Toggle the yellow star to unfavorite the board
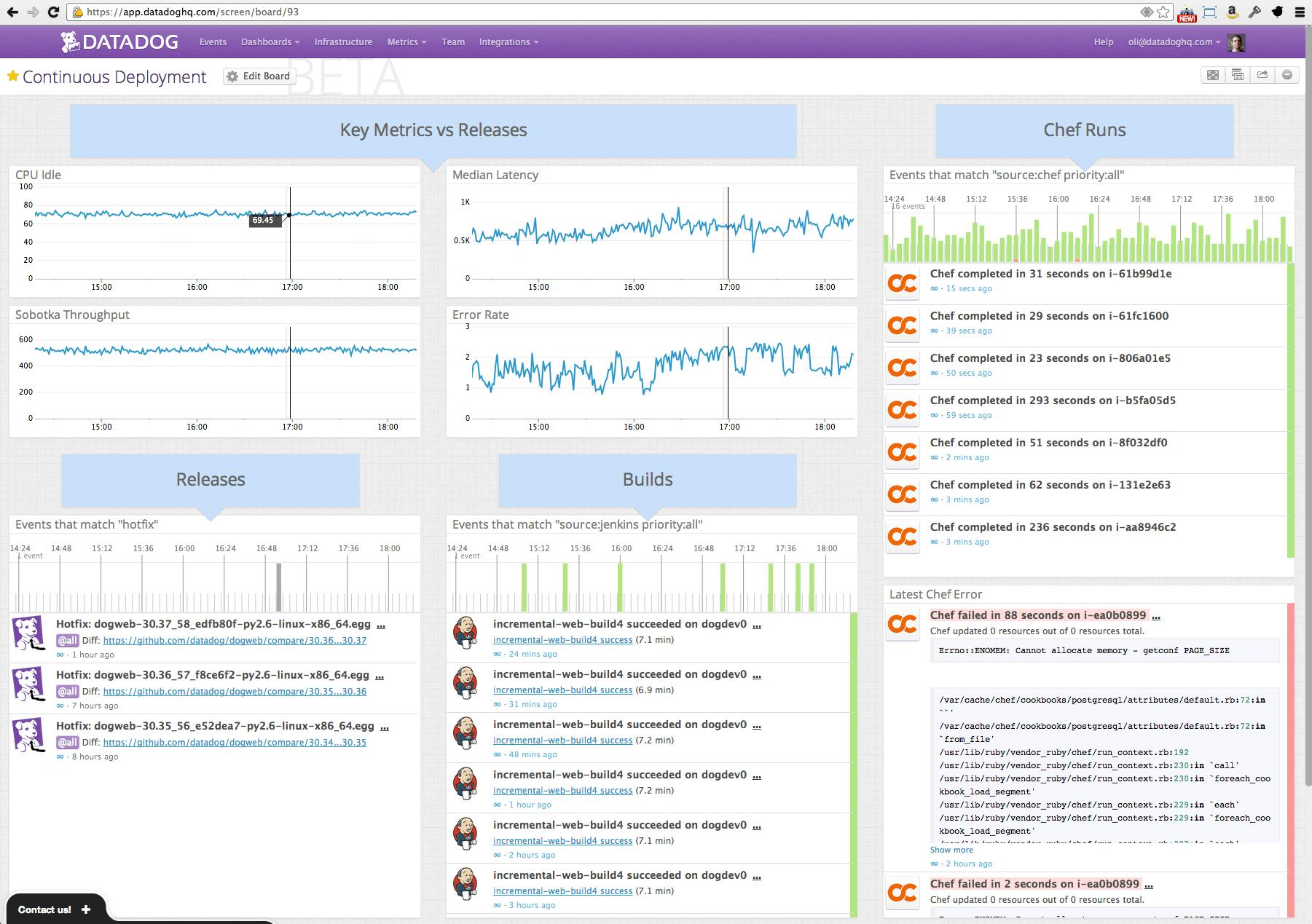The image size is (1312, 924). coord(12,75)
